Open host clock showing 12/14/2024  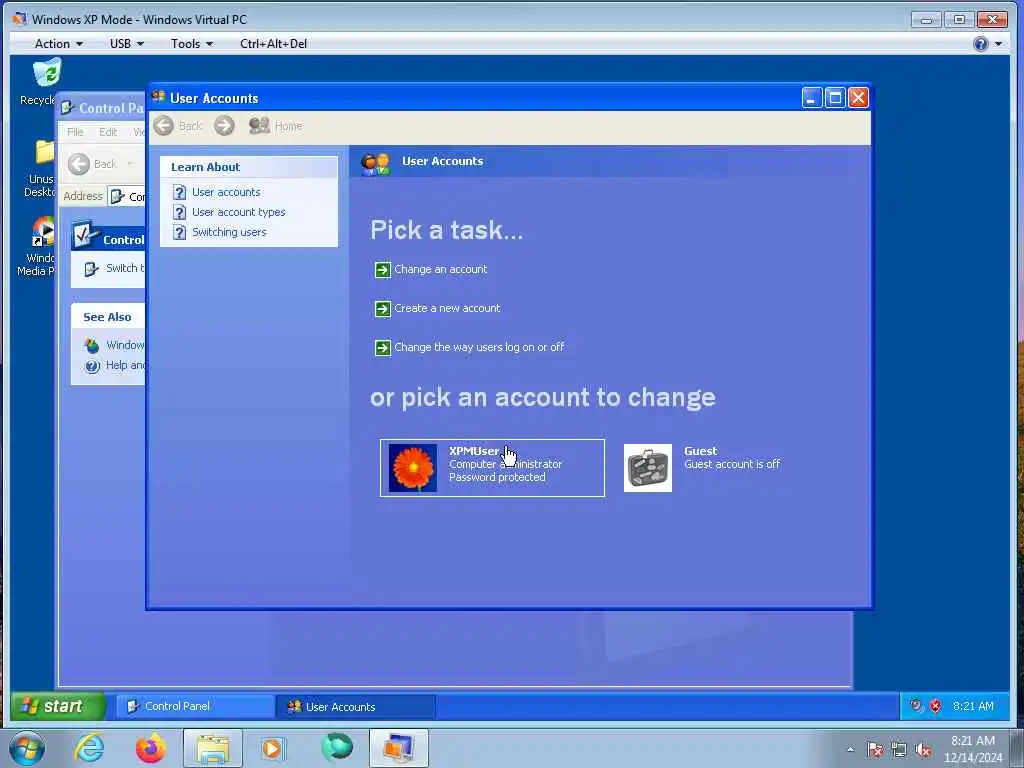pyautogui.click(x=973, y=749)
